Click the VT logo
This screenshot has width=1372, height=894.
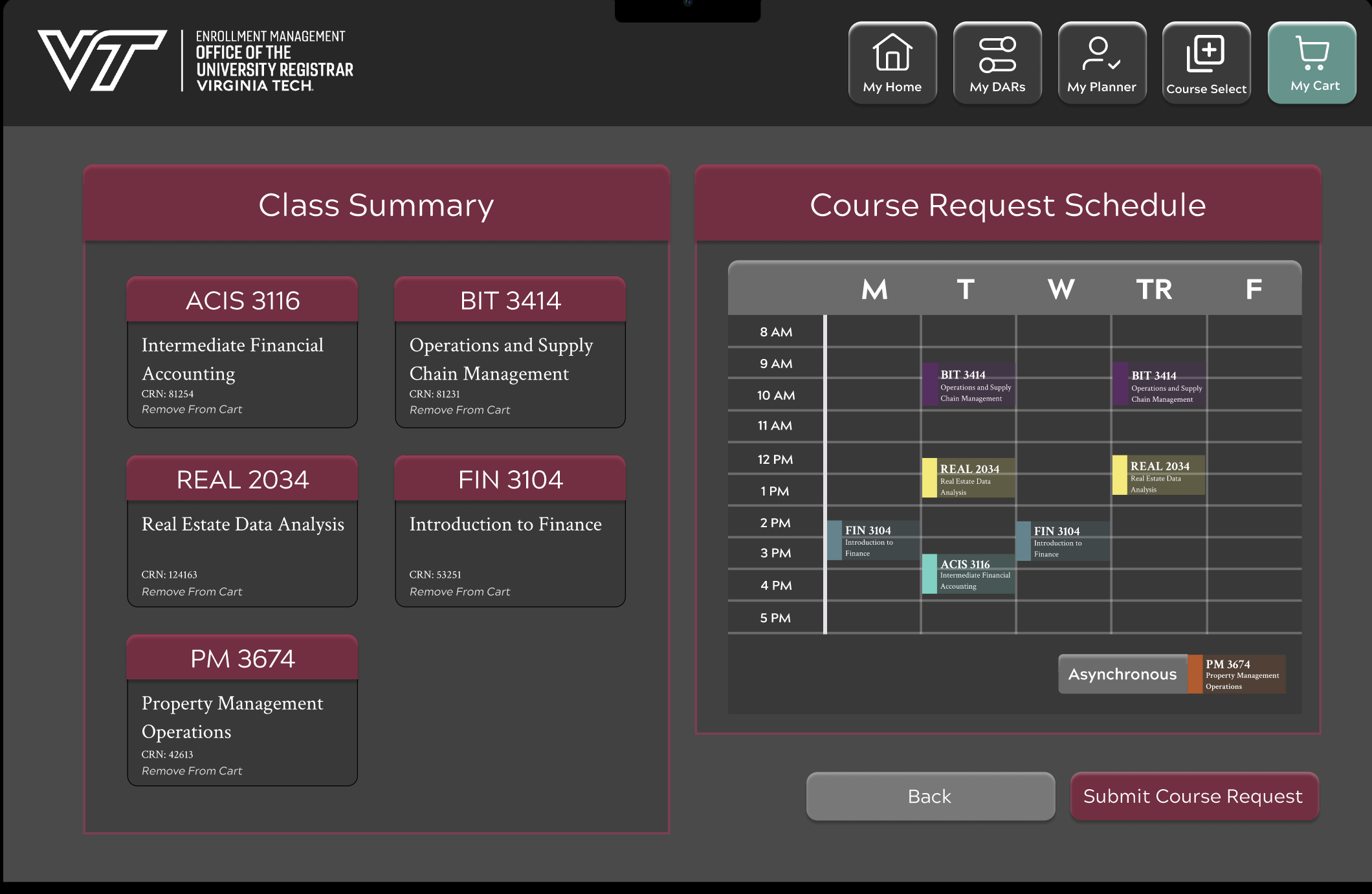point(102,60)
